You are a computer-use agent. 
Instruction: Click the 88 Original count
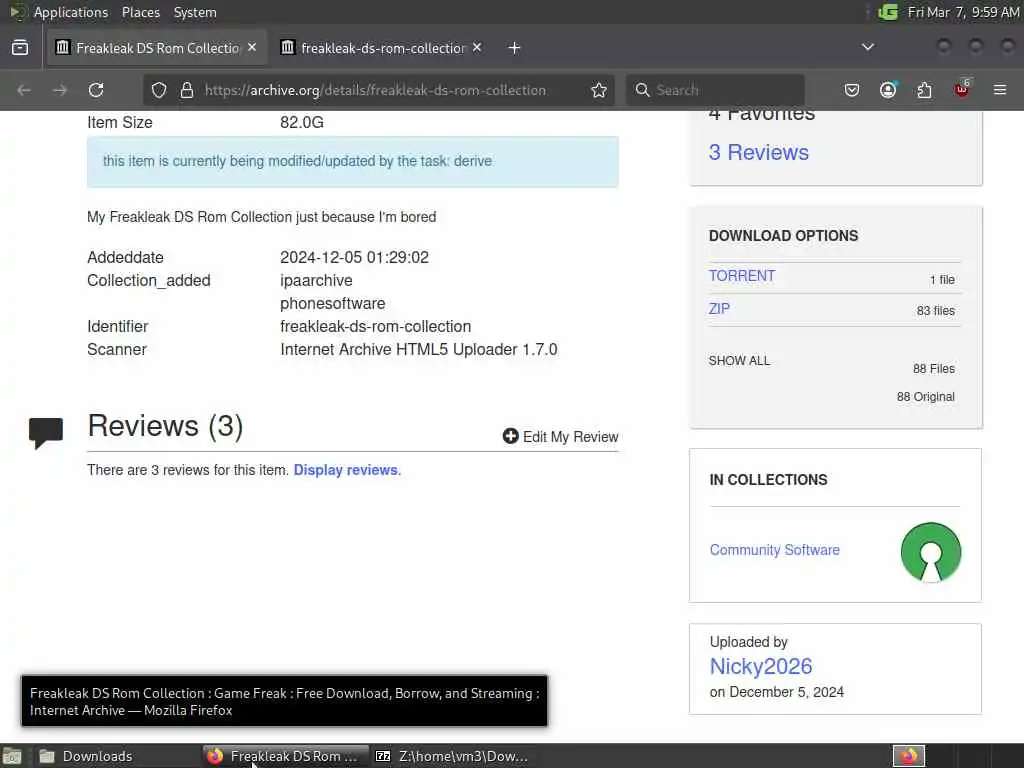(x=925, y=397)
